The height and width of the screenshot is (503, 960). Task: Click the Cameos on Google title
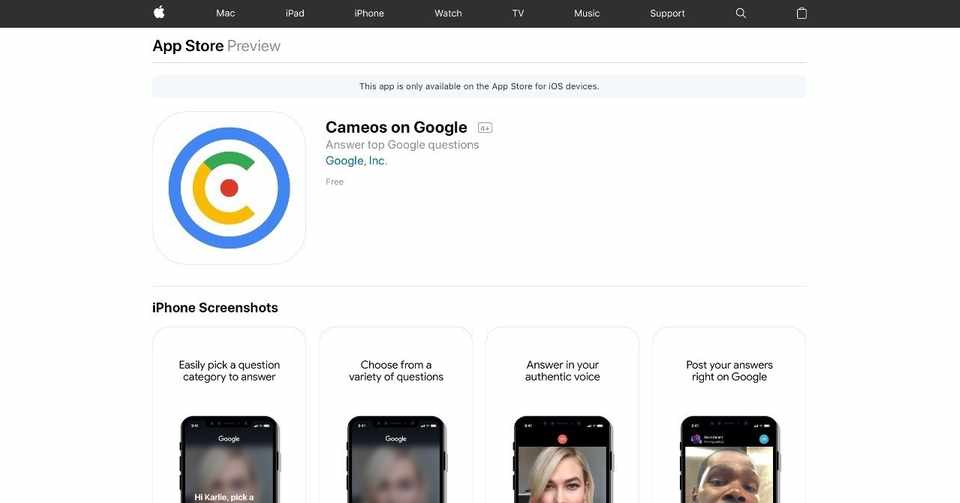(x=396, y=127)
